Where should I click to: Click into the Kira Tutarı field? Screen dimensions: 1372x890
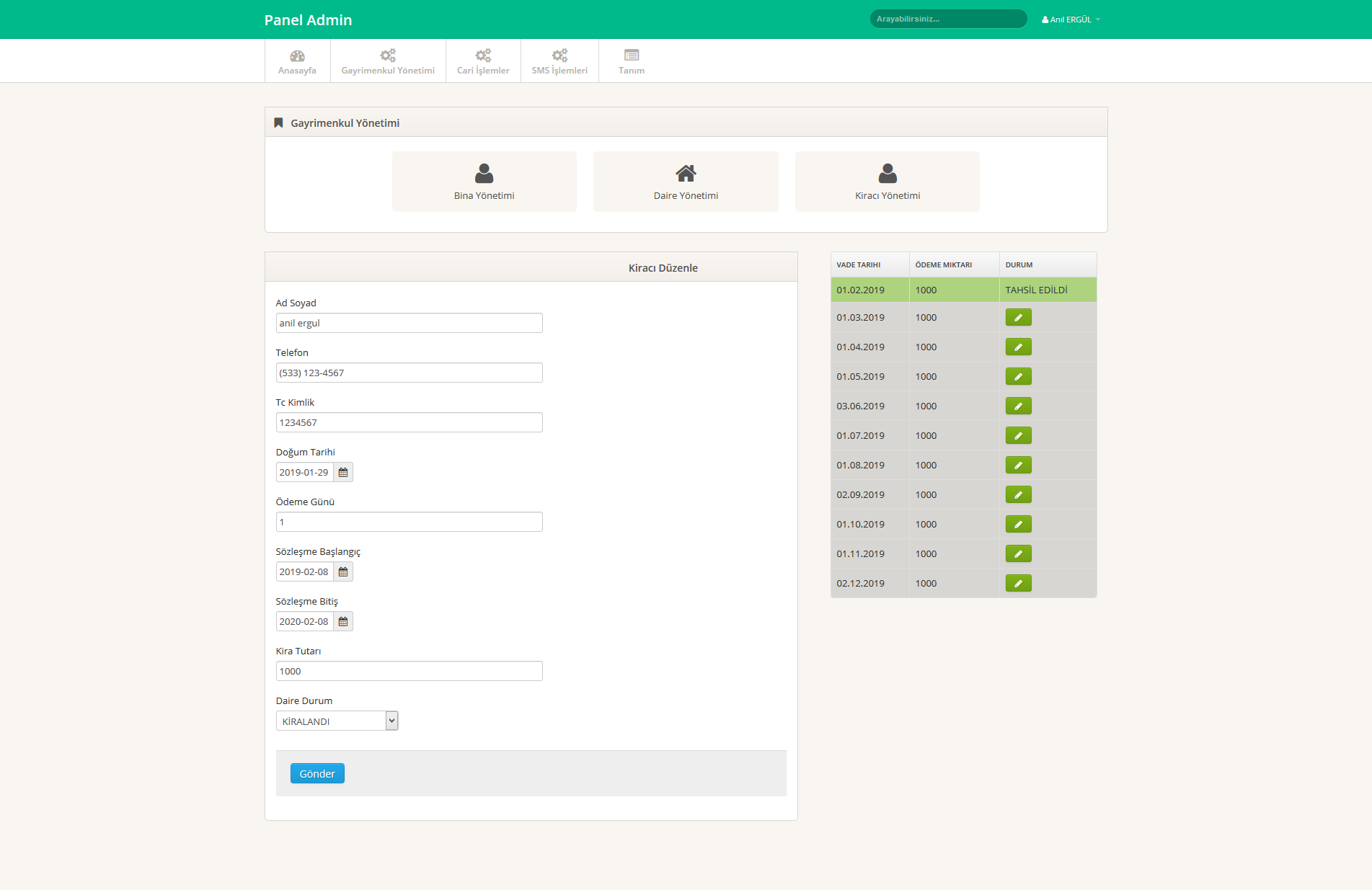[x=409, y=671]
